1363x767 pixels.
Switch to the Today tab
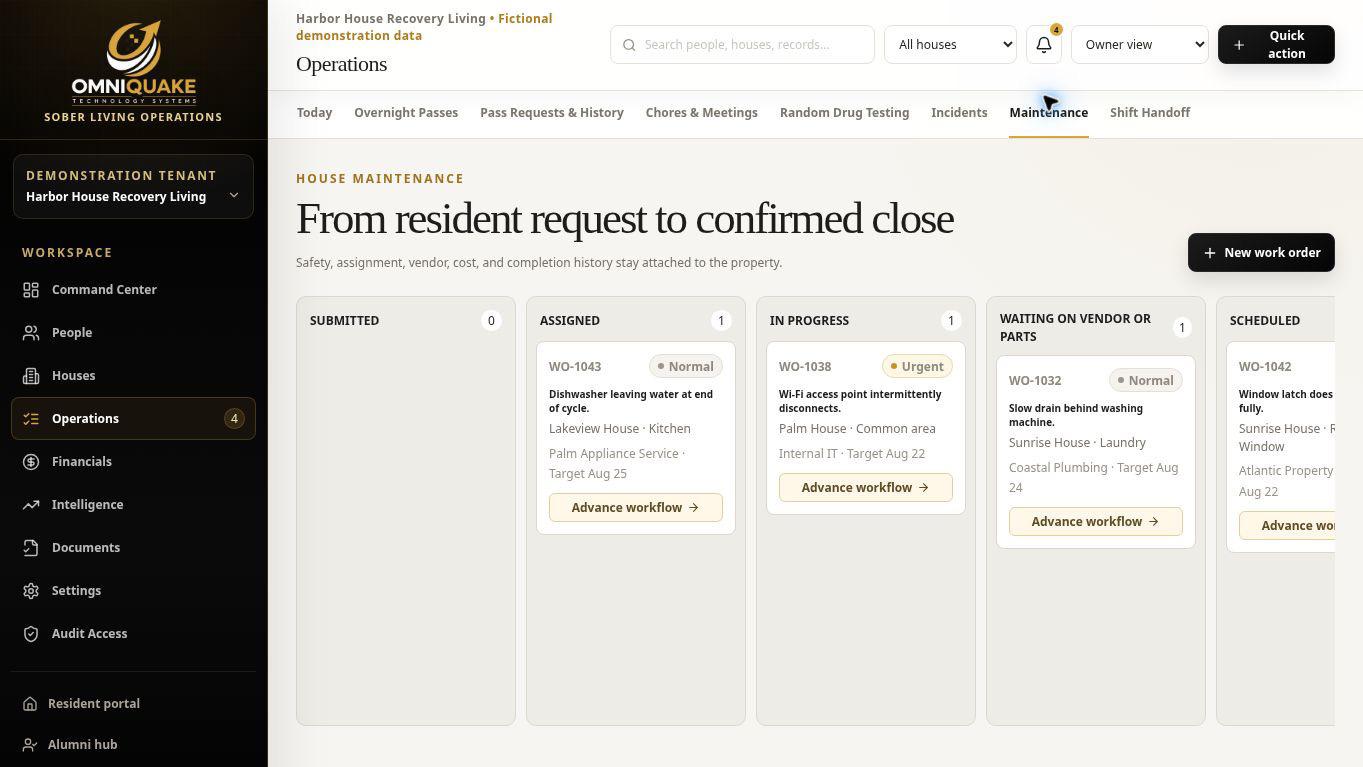click(x=314, y=113)
